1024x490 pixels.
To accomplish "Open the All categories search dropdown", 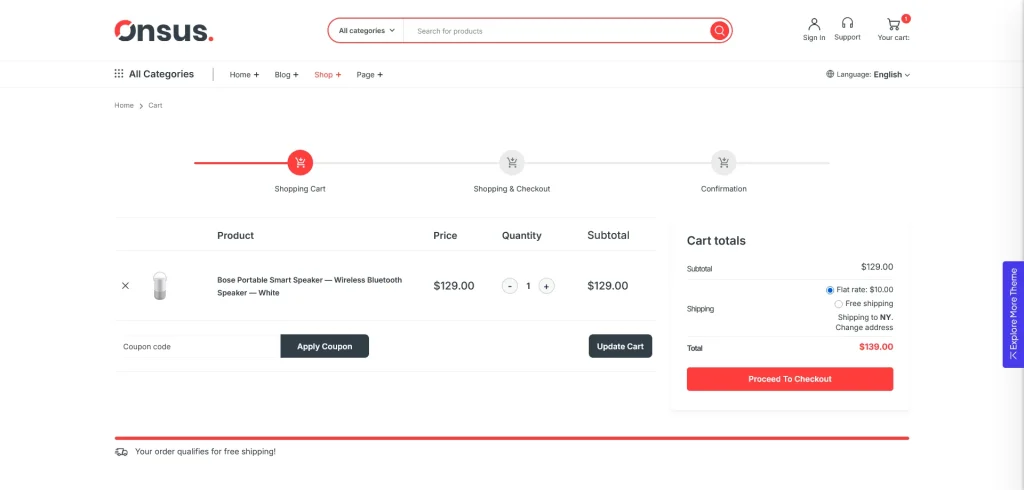I will coord(366,31).
